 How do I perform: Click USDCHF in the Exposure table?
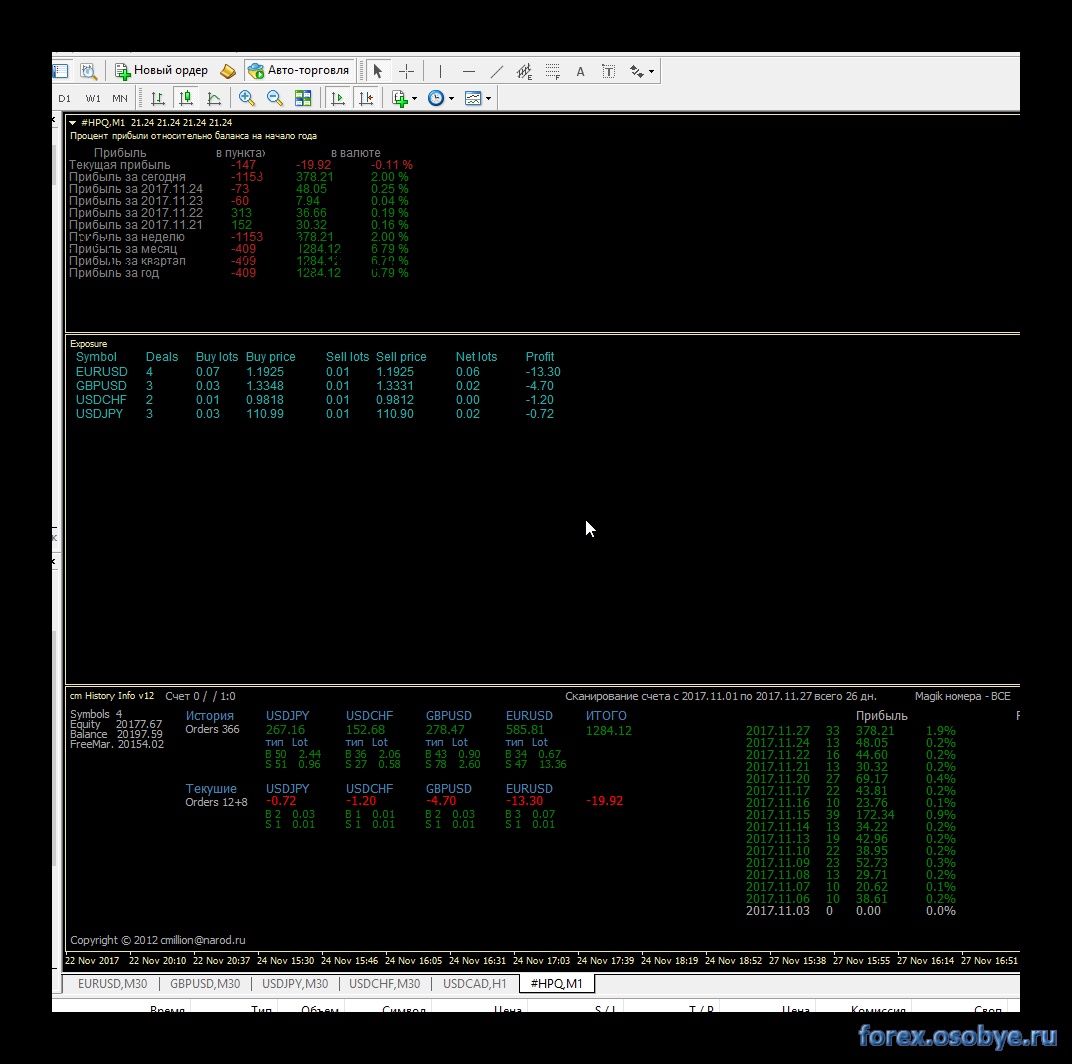[101, 400]
